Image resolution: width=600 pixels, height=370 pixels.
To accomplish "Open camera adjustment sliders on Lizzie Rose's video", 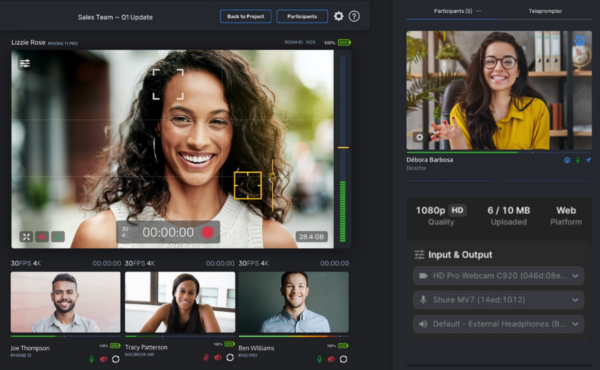I will point(25,64).
